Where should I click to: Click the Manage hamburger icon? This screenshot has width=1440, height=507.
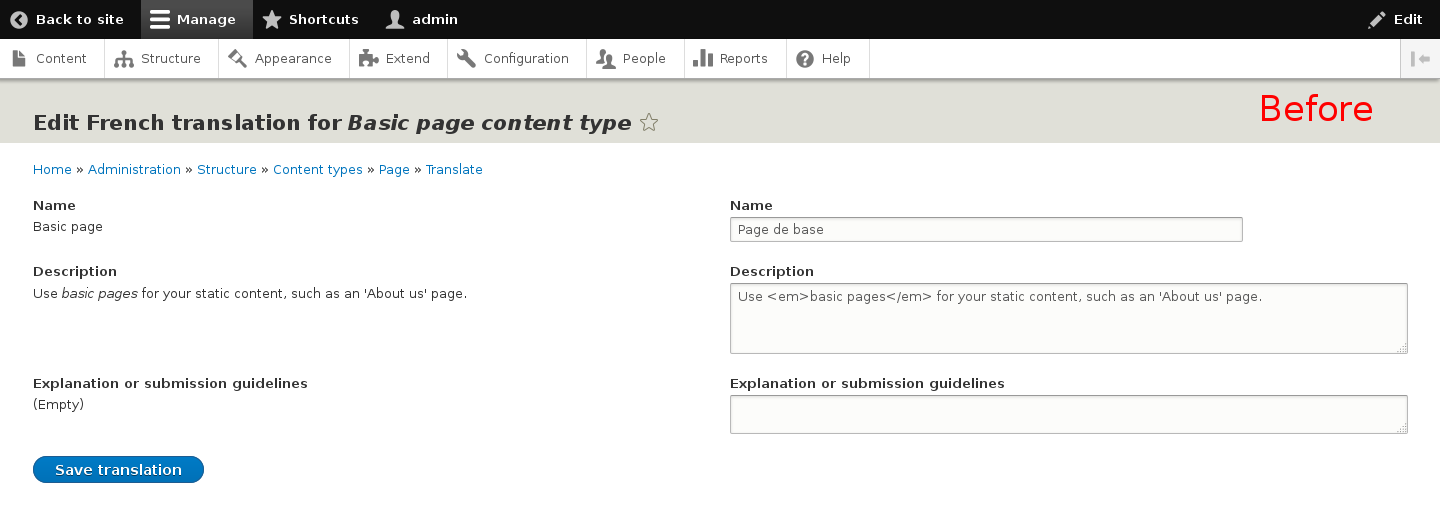[x=160, y=19]
